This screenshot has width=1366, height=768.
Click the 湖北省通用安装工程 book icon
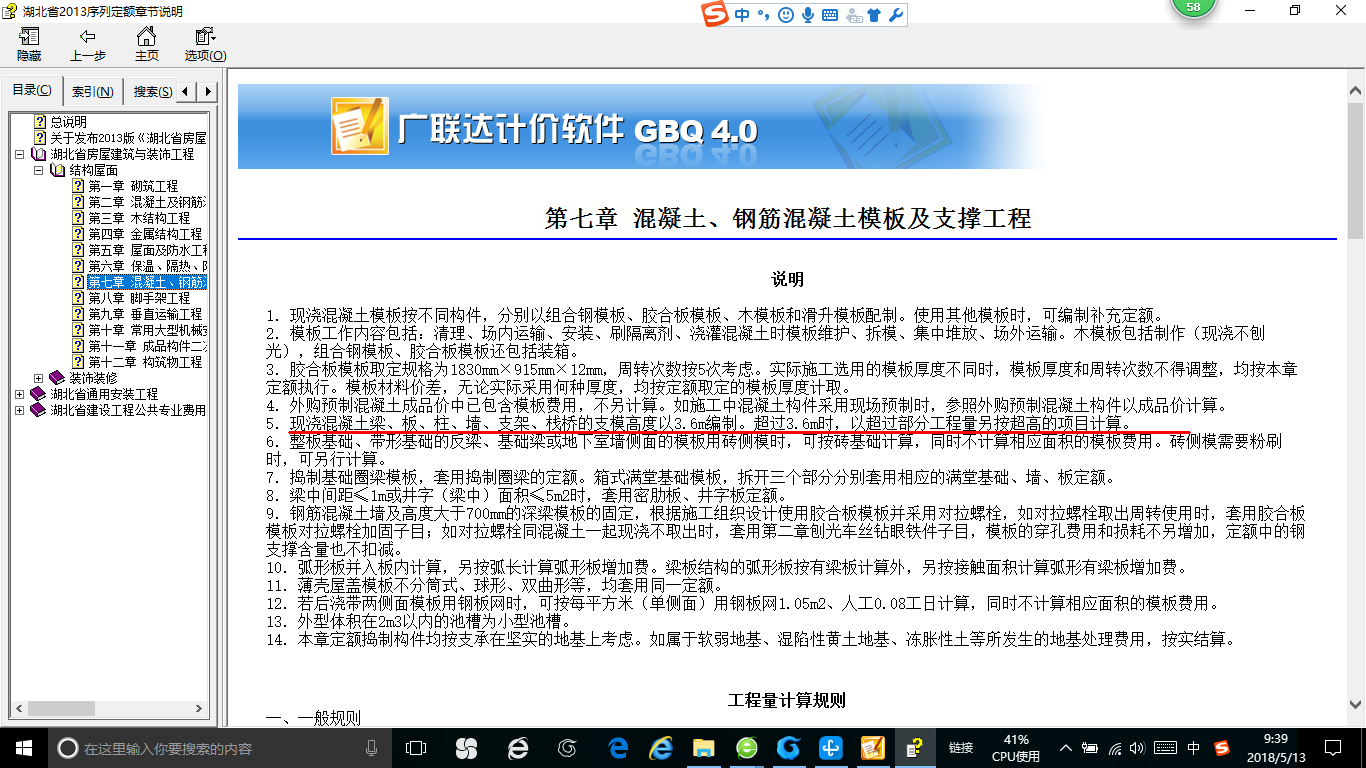[x=38, y=394]
